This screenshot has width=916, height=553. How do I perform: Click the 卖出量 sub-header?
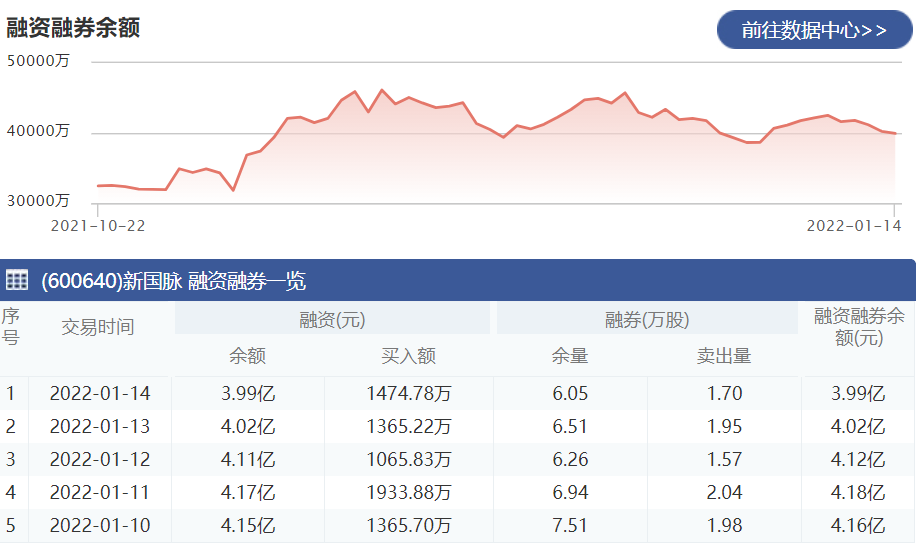(724, 356)
